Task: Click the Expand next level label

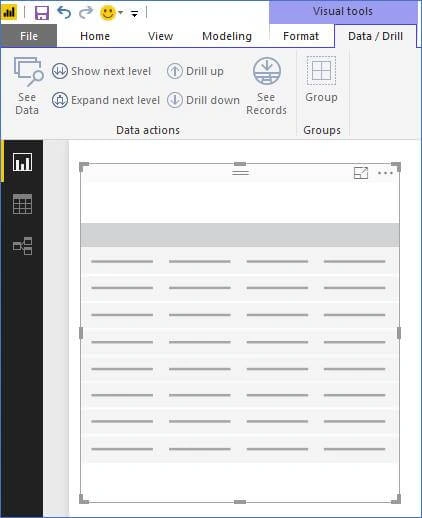Action: tap(115, 100)
